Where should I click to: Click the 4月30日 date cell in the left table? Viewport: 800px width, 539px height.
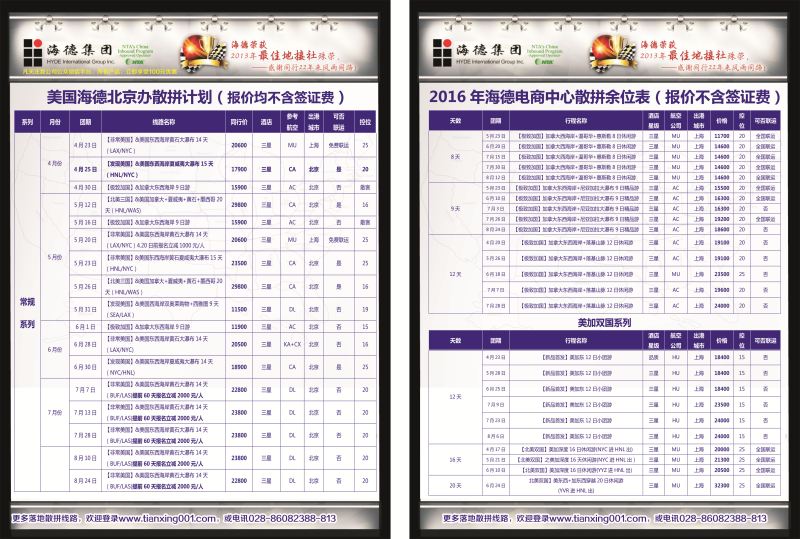pos(85,187)
